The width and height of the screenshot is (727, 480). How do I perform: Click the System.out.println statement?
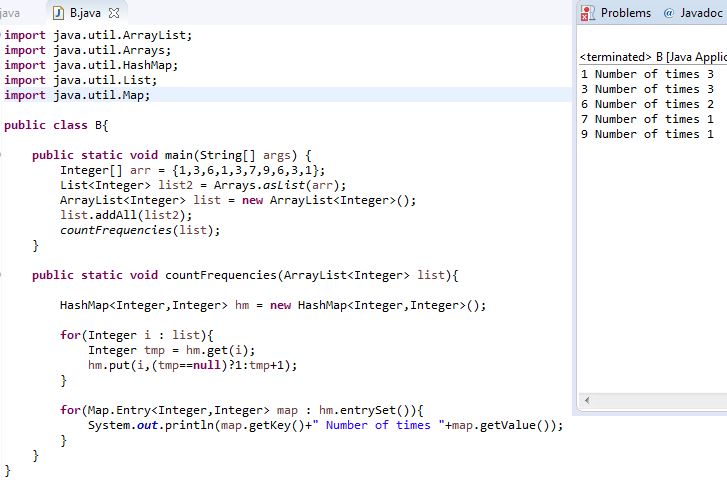point(325,425)
